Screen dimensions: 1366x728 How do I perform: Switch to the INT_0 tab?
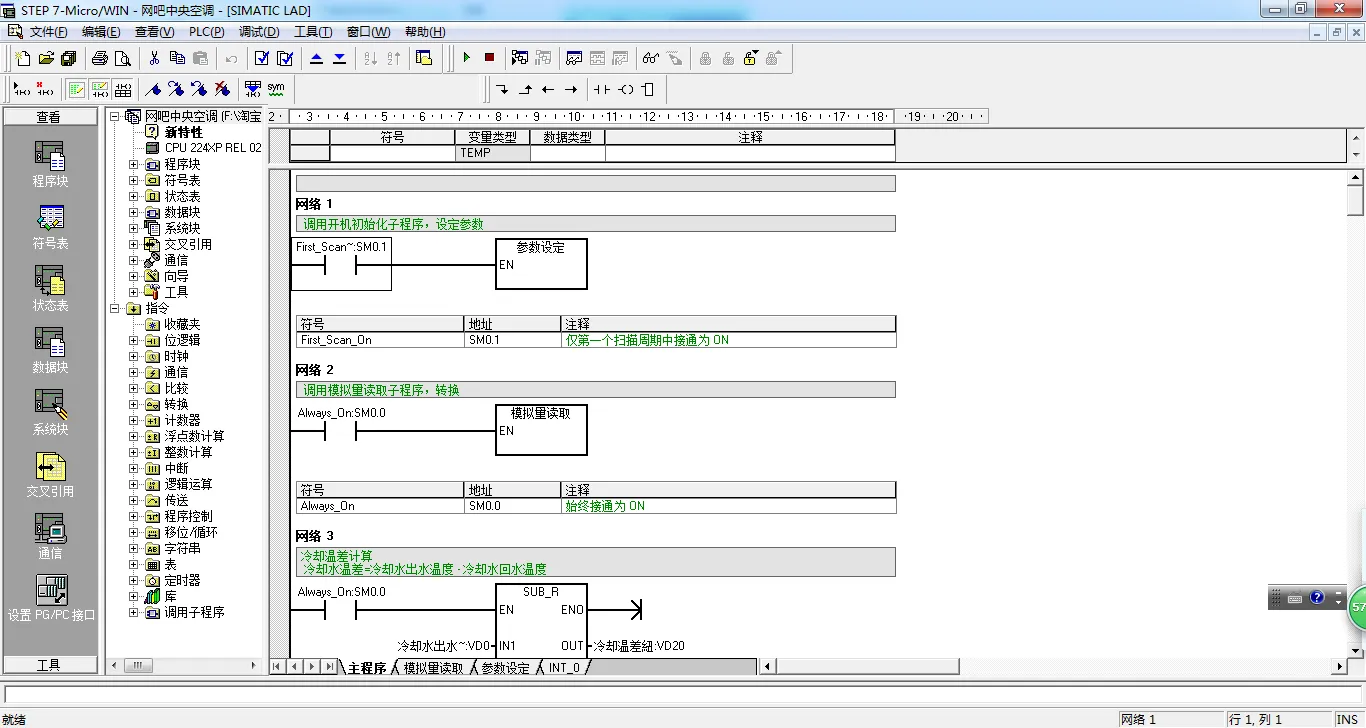click(564, 668)
